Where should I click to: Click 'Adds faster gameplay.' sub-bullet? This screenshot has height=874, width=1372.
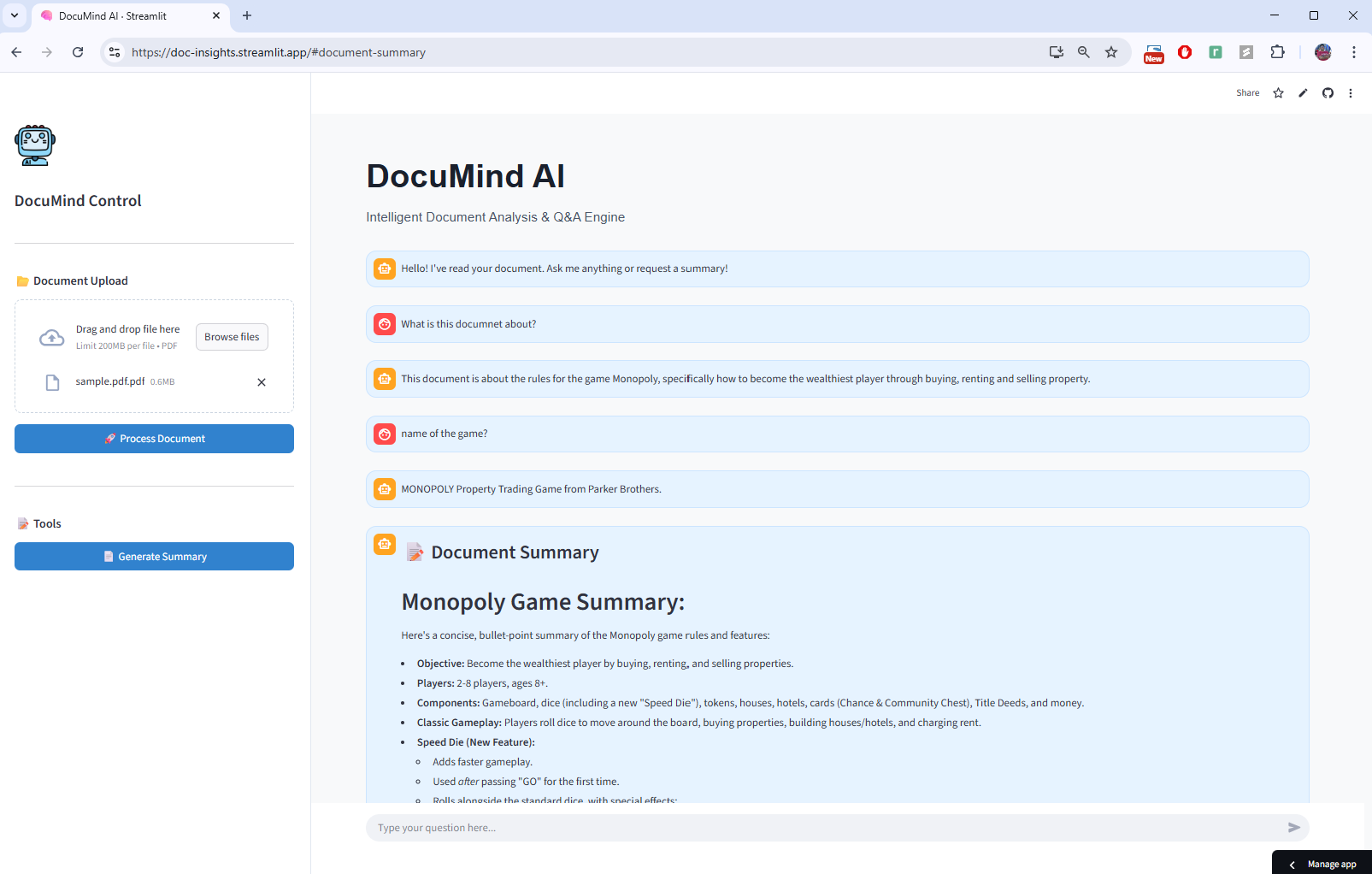point(482,762)
